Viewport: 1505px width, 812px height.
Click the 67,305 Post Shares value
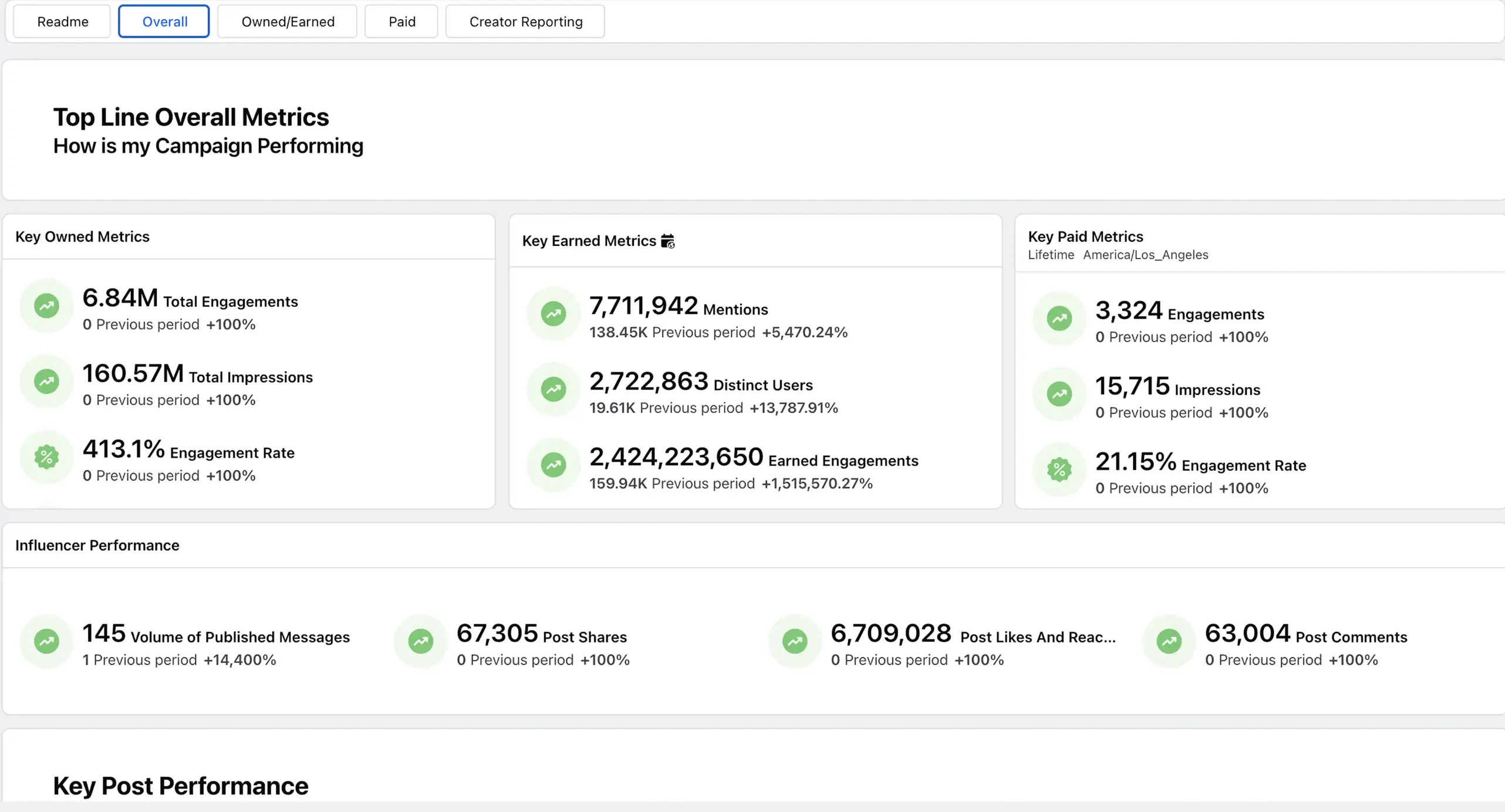497,634
